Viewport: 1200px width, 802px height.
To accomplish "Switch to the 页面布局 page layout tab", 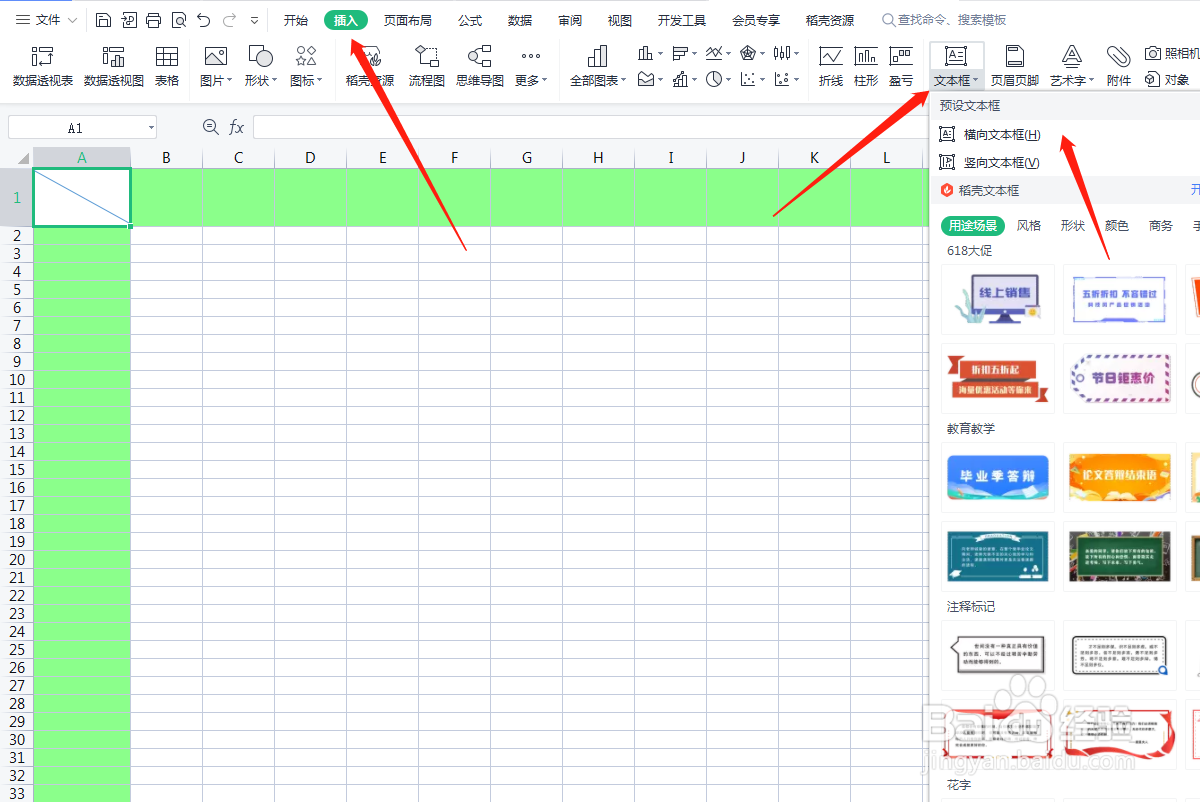I will tap(408, 20).
